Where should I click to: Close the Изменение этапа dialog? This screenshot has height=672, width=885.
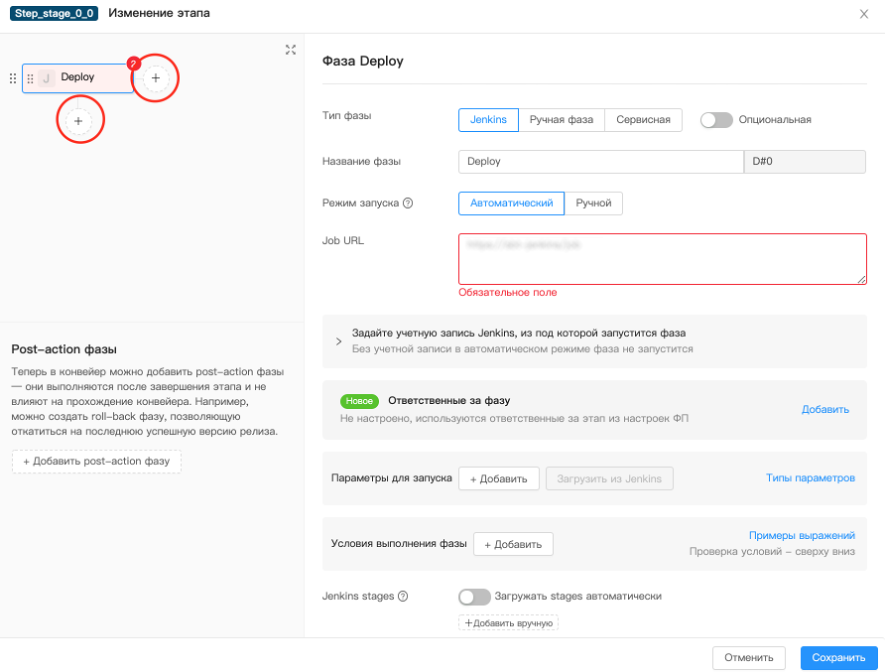[x=864, y=14]
